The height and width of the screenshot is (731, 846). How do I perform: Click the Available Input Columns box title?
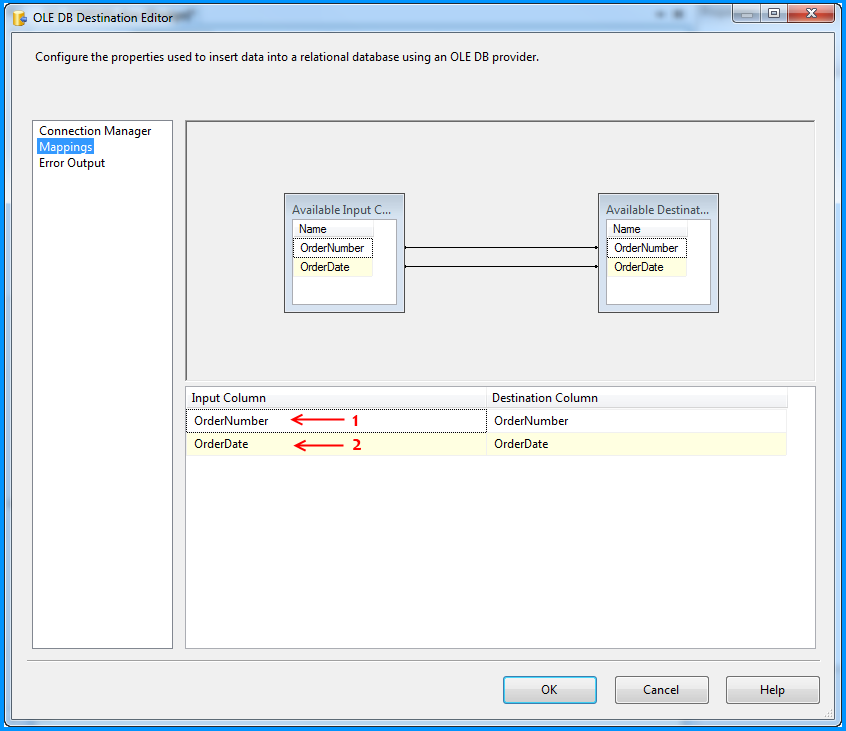(342, 210)
